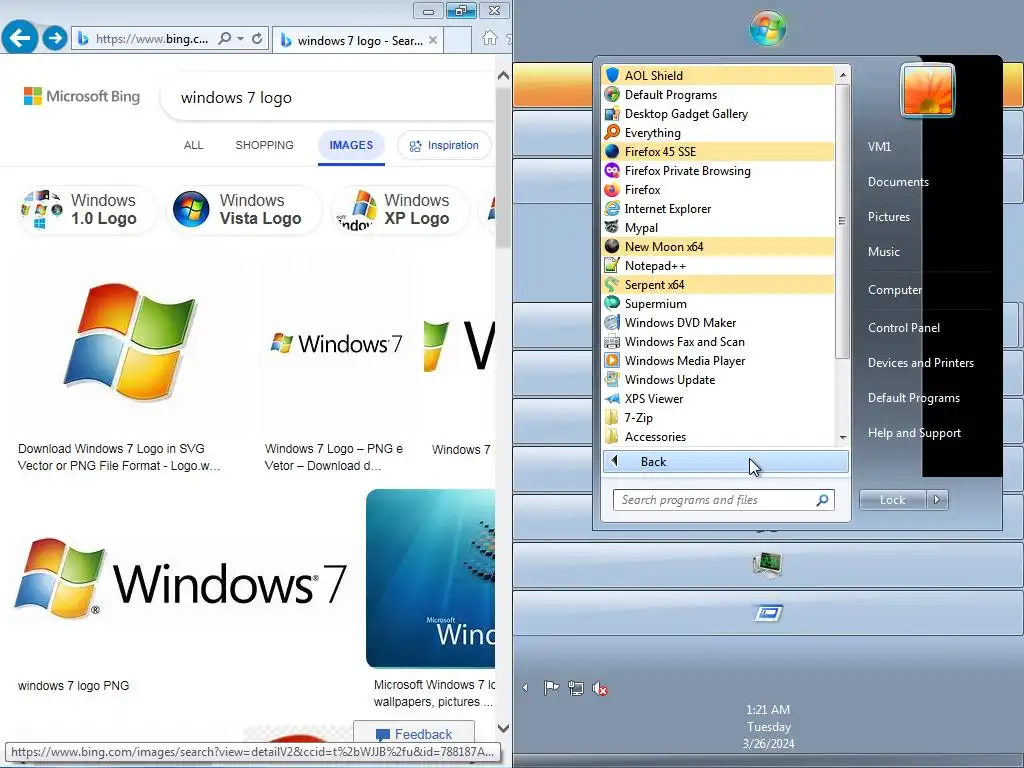Image resolution: width=1024 pixels, height=768 pixels.
Task: Open the shutdown options arrow beside Lock
Action: (x=936, y=500)
